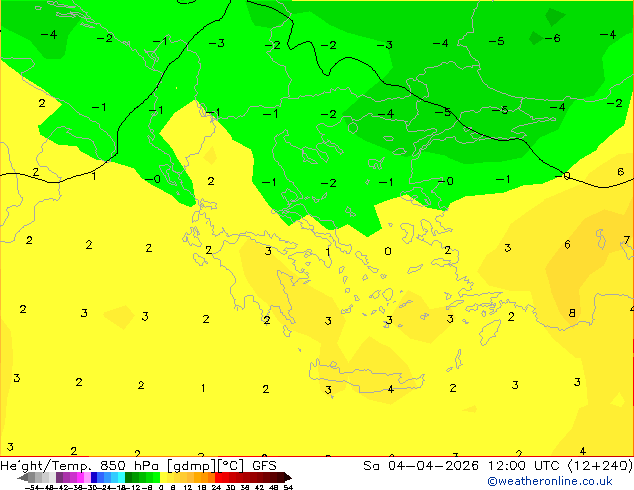Click the 'Height/Temp. 850 hPa' chart title
This screenshot has height=490, width=634.
pyautogui.click(x=79, y=466)
